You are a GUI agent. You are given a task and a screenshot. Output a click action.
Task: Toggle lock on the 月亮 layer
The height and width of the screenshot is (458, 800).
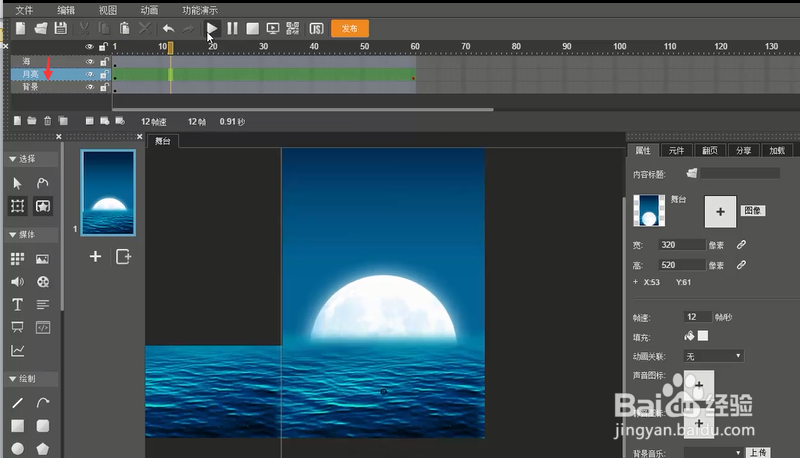click(104, 74)
